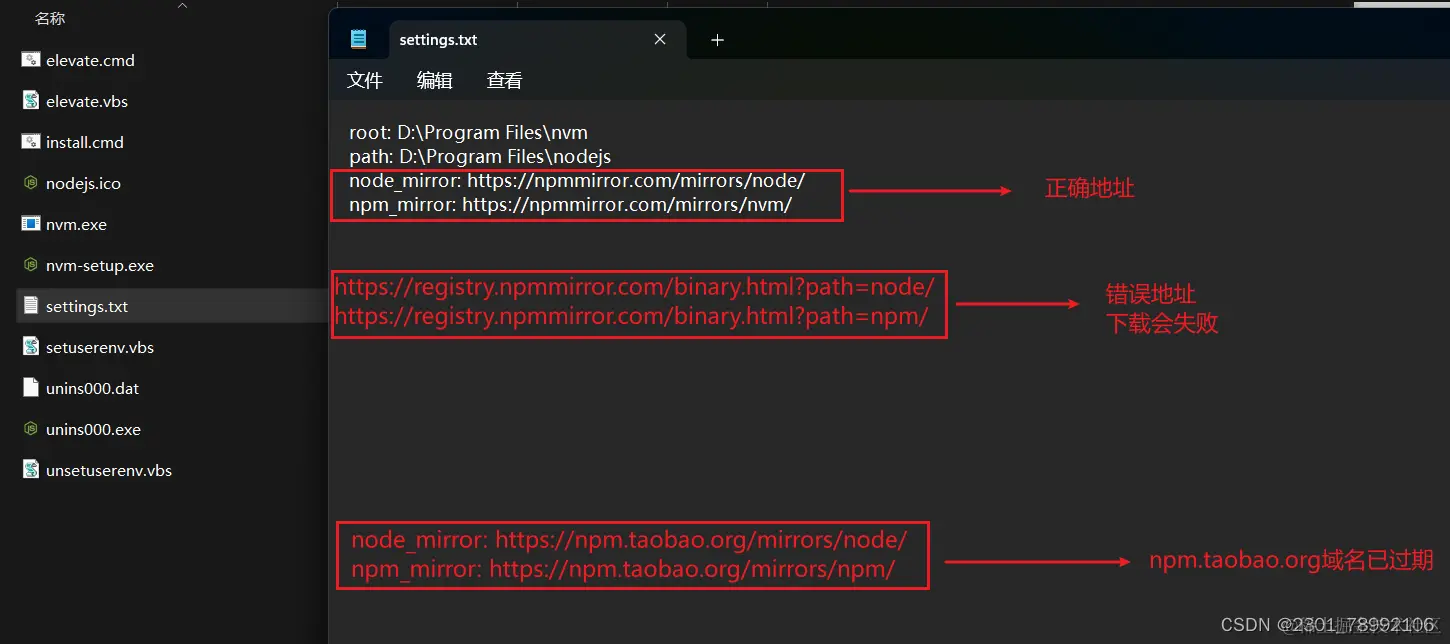Viewport: 1450px width, 644px height.
Task: Open the 编辑 menu
Action: 435,81
